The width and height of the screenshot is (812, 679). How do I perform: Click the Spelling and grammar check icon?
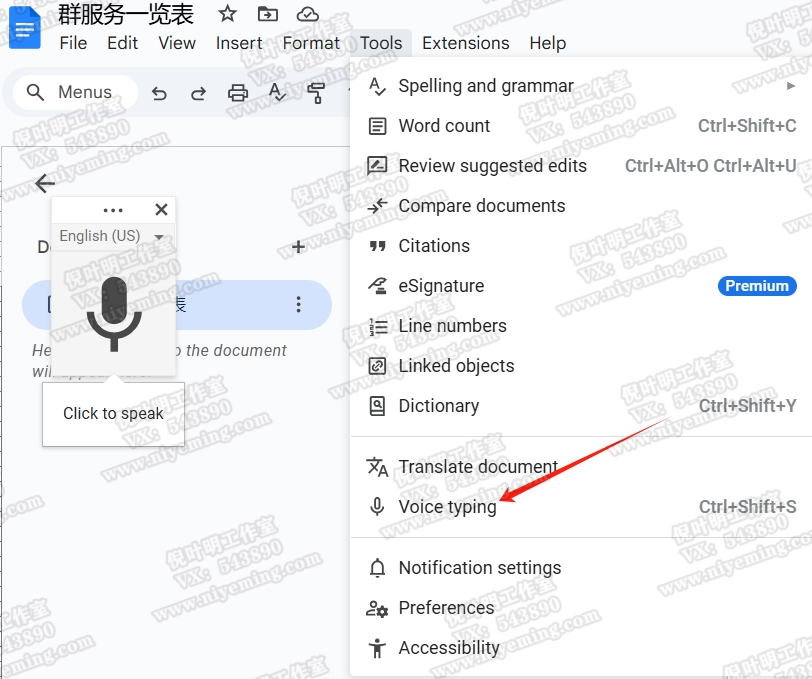(x=377, y=86)
